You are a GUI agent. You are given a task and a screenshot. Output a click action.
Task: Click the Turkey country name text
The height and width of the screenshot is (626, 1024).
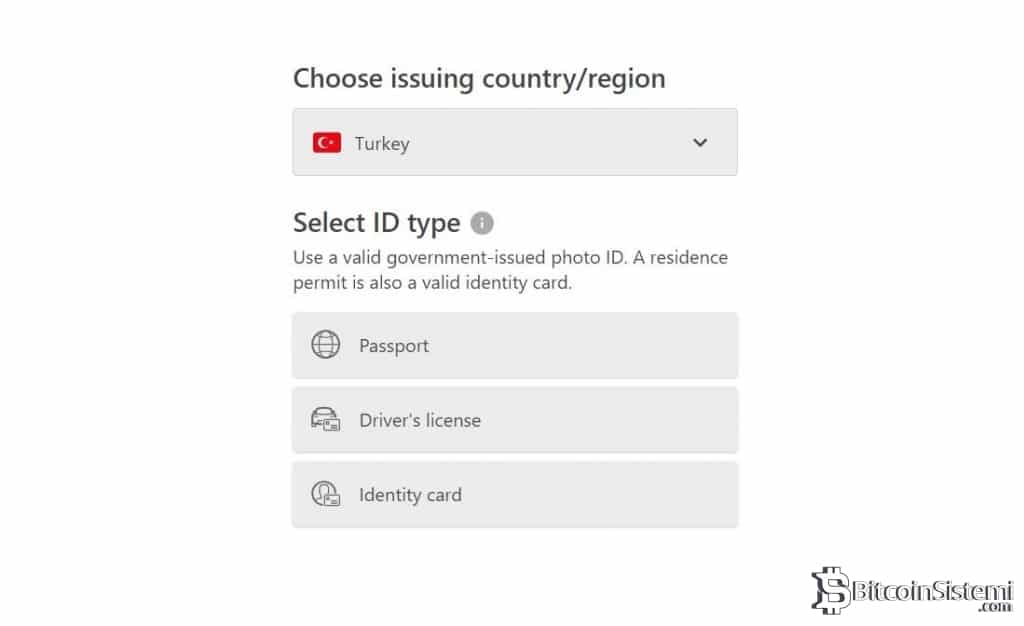pyautogui.click(x=382, y=144)
